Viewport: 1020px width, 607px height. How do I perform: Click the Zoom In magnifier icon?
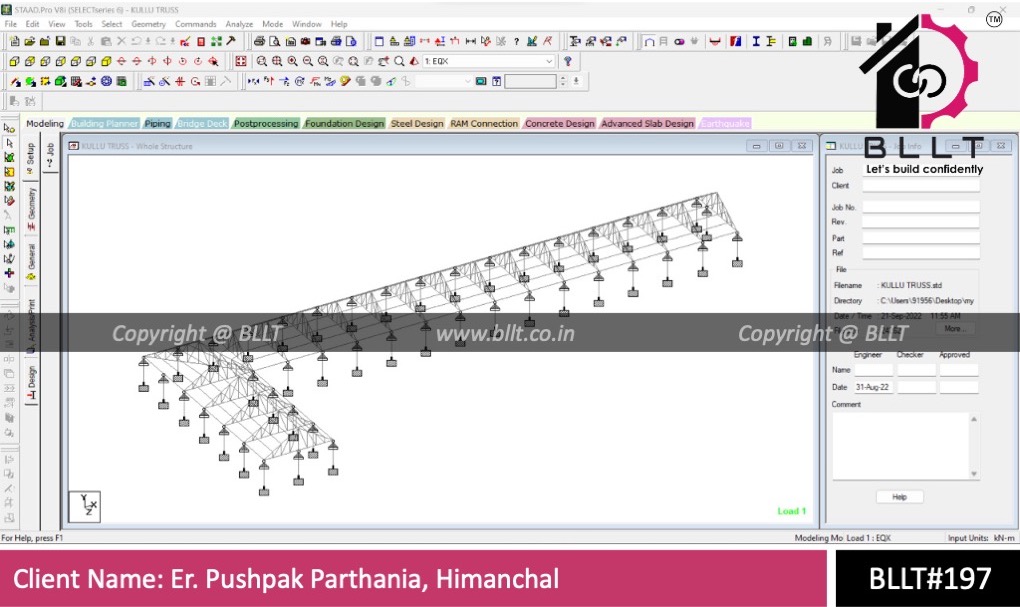[292, 61]
